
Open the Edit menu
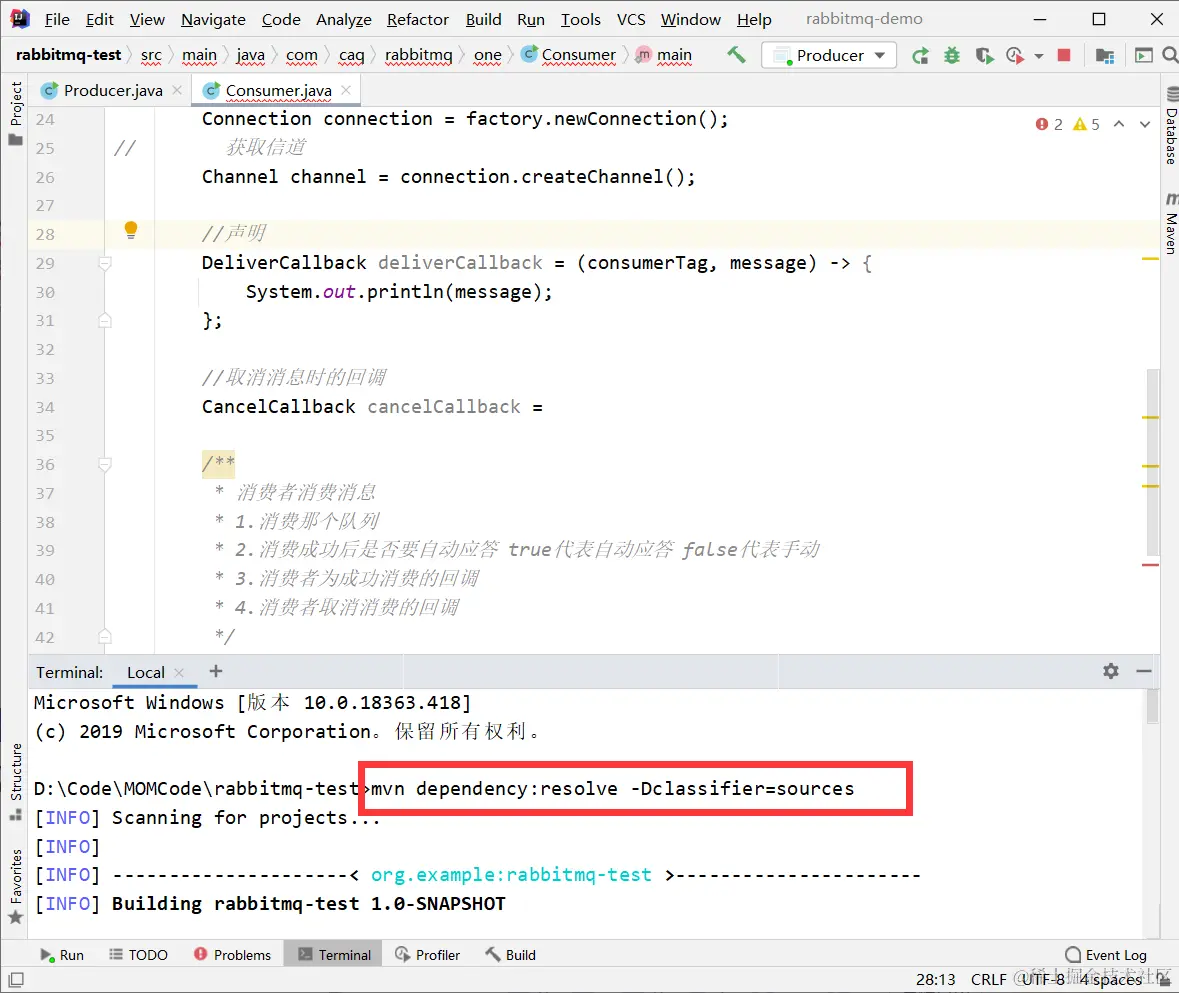click(99, 20)
